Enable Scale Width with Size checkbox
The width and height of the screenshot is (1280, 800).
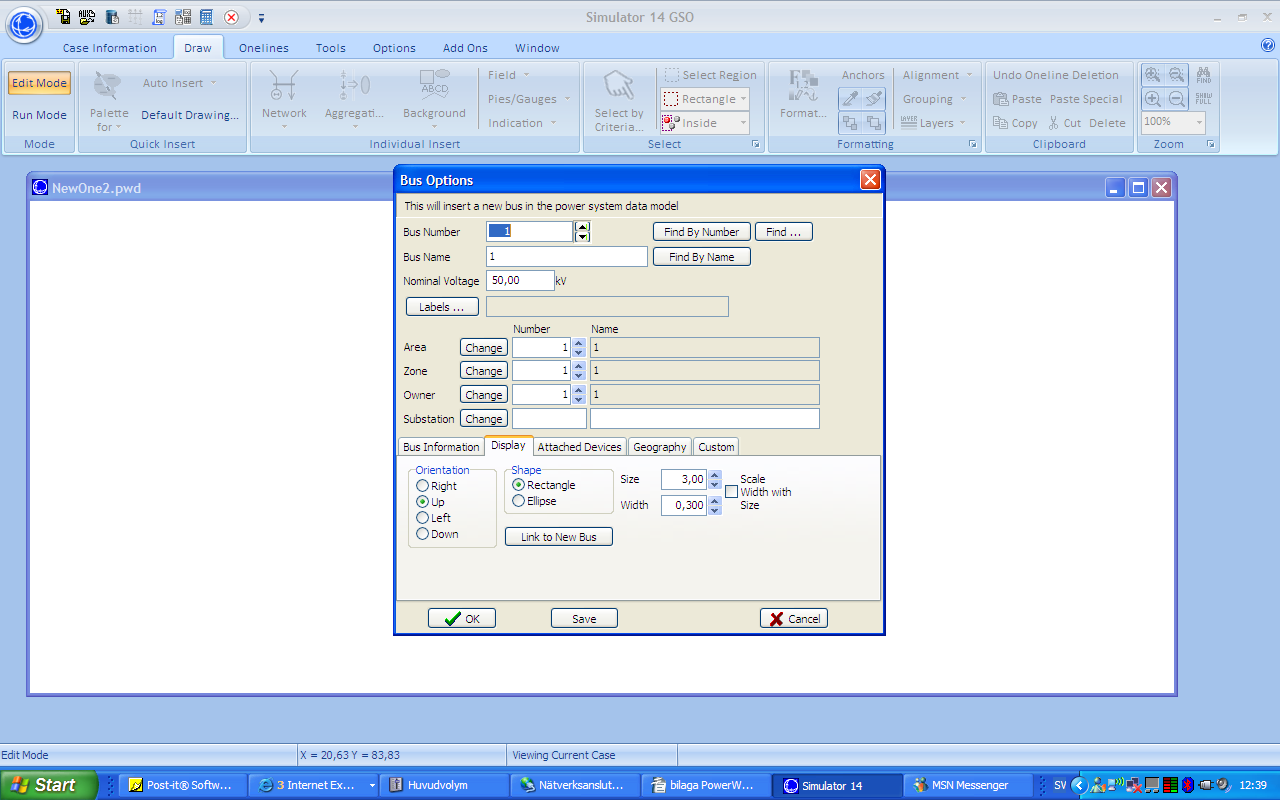pos(731,492)
